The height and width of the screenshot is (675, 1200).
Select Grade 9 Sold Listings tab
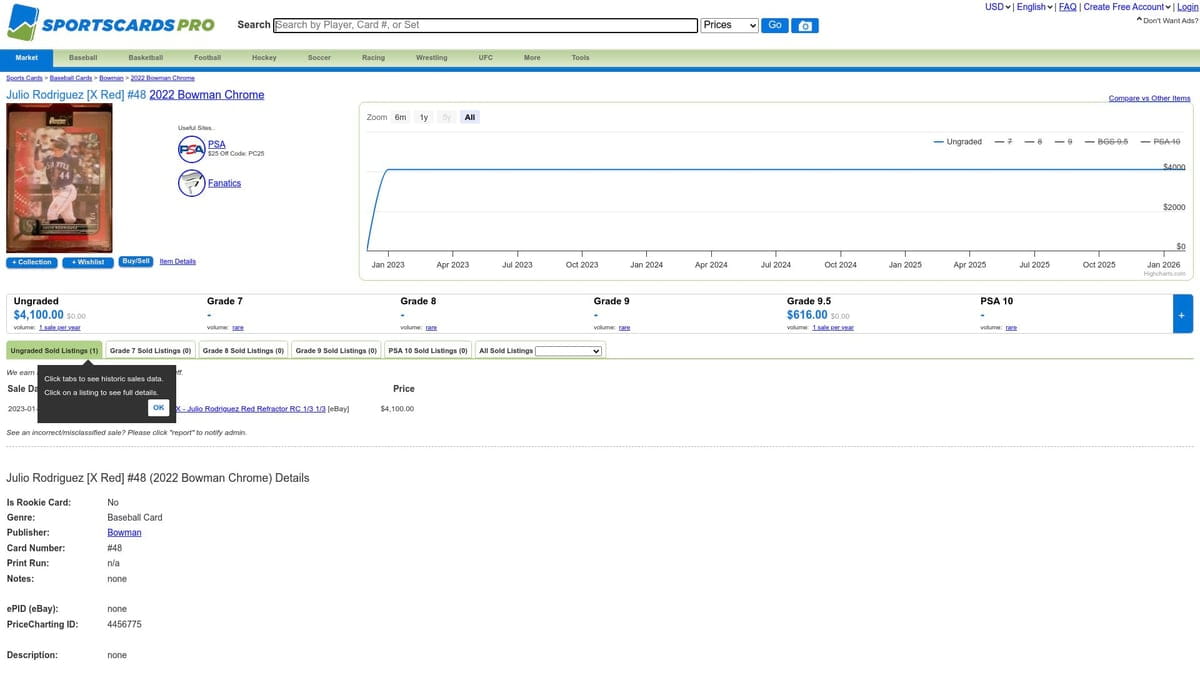337,351
